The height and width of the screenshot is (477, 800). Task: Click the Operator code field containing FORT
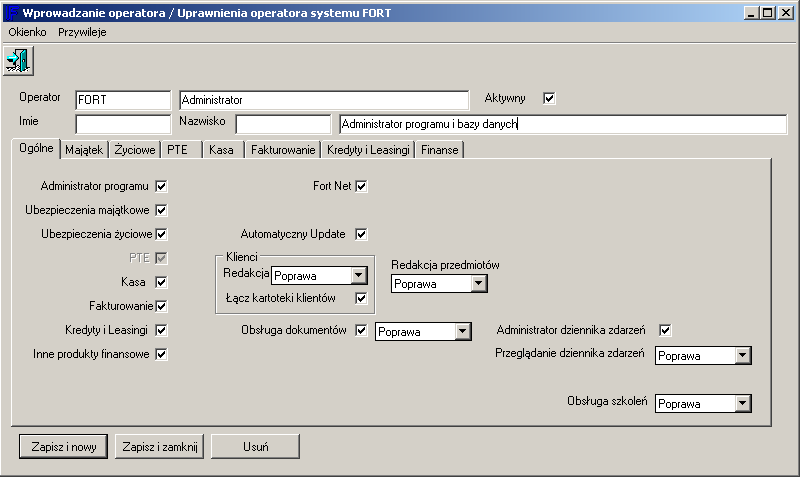tap(123, 100)
